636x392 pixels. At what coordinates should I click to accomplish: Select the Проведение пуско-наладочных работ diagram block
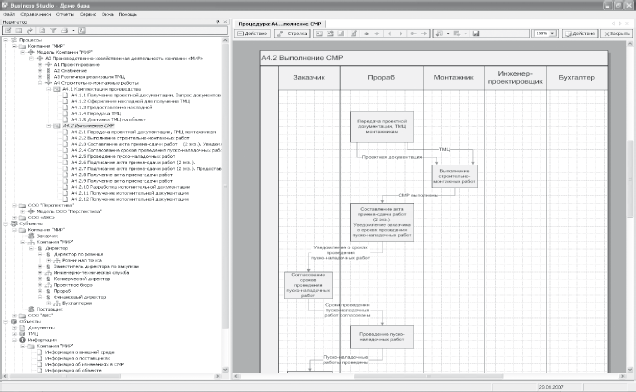pos(382,337)
